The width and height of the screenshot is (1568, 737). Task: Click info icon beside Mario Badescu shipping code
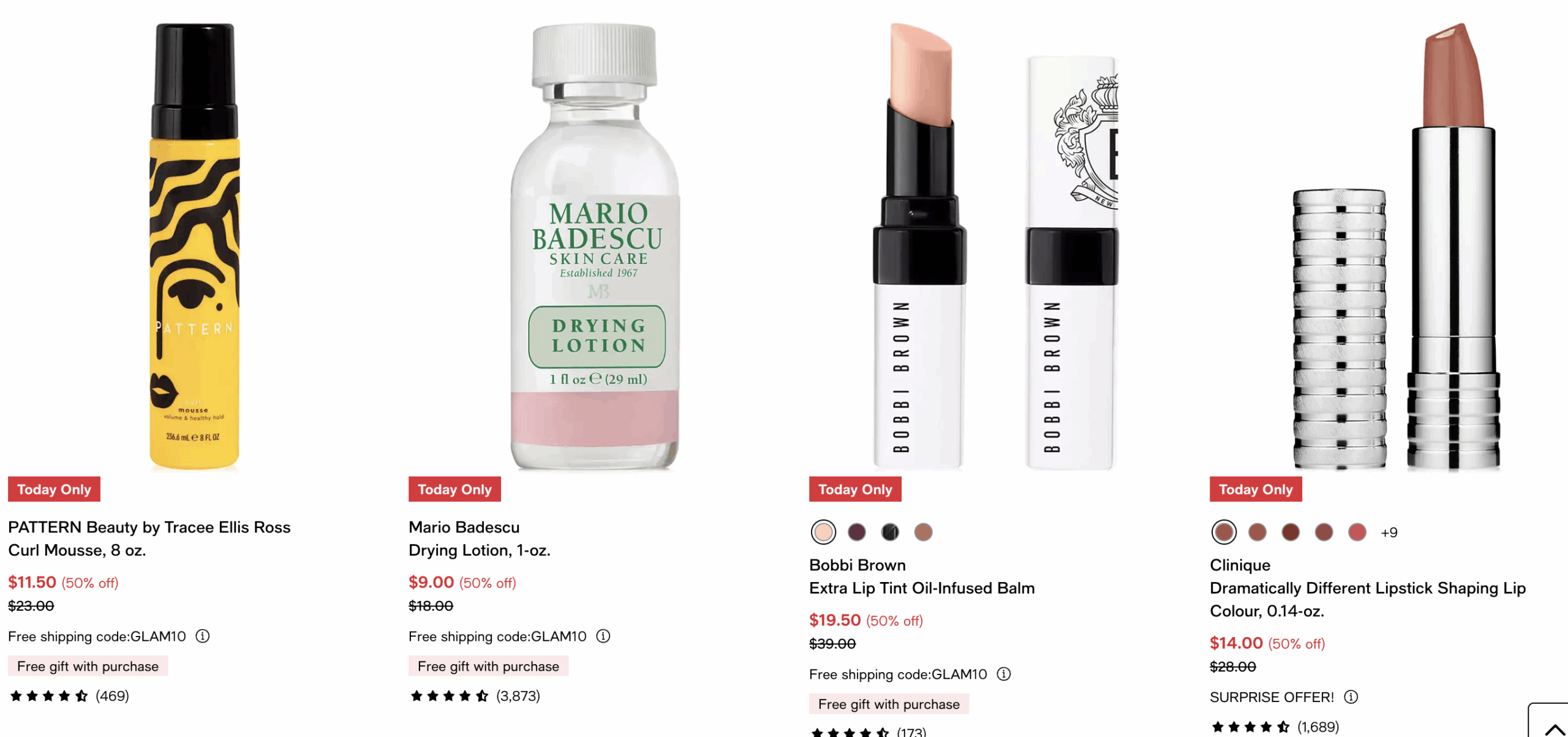tap(603, 636)
